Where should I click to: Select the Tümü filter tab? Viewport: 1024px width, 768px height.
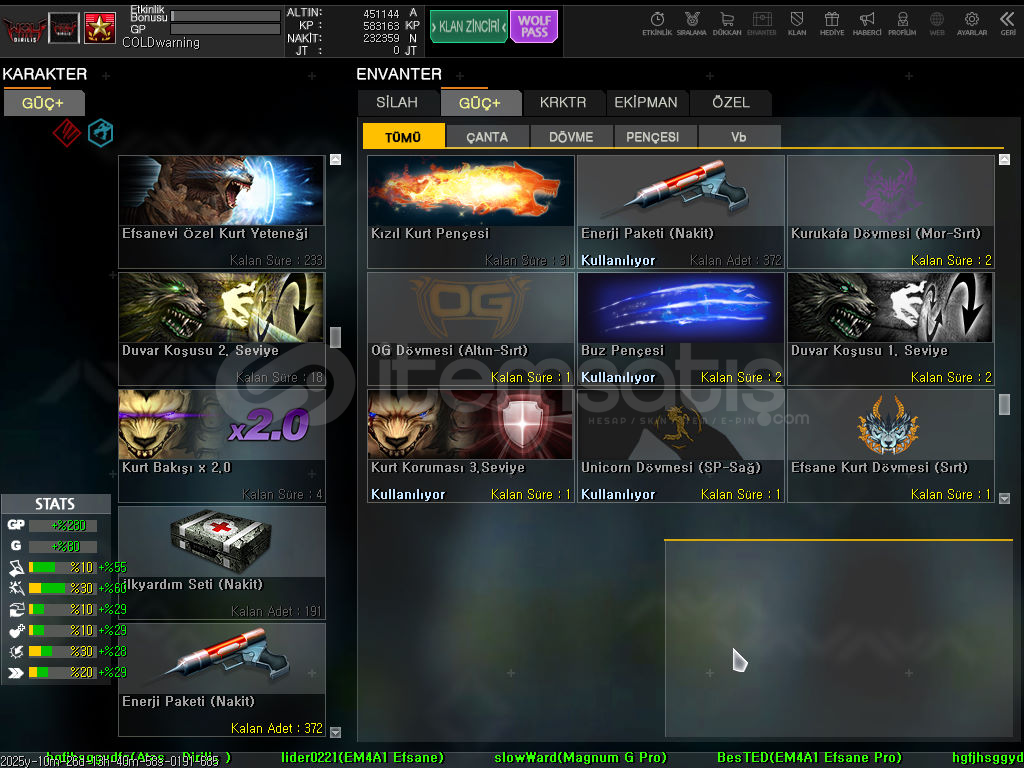click(x=404, y=136)
